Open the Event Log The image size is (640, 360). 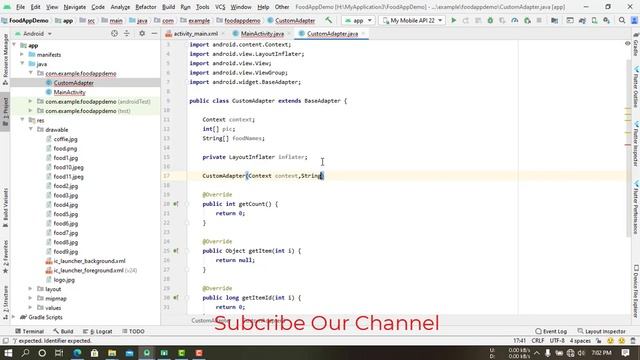point(551,331)
